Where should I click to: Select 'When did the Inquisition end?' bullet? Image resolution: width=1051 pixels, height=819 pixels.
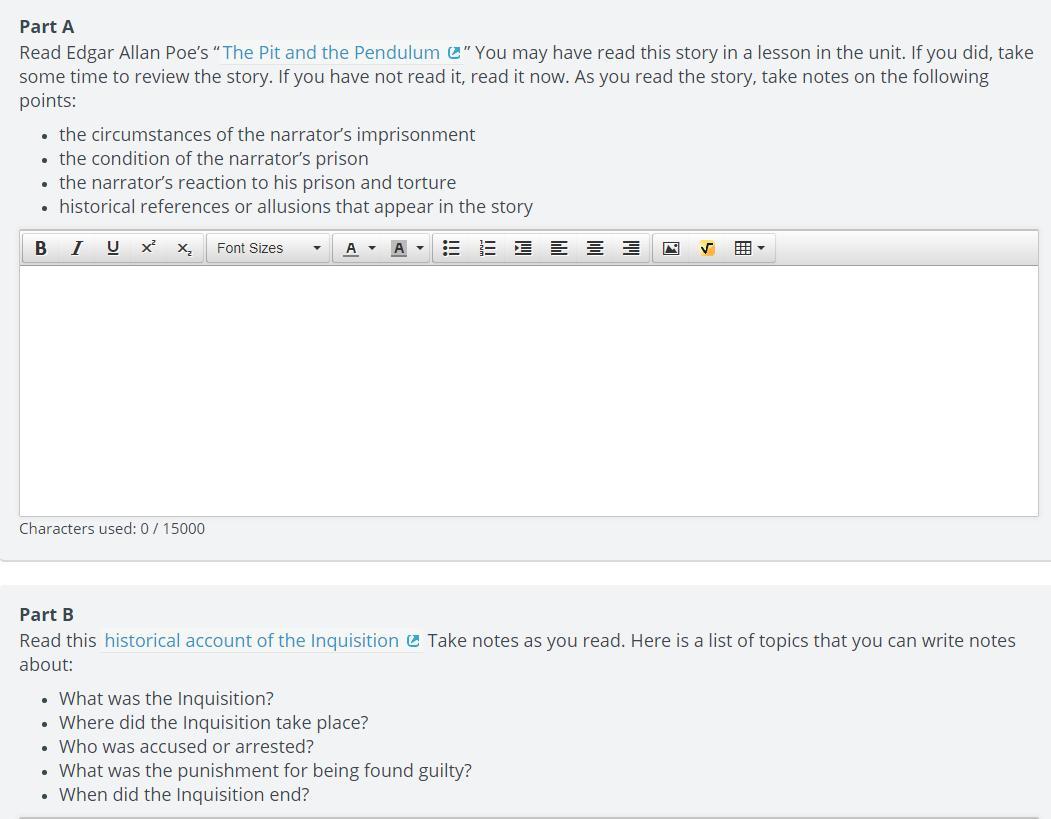tap(184, 795)
